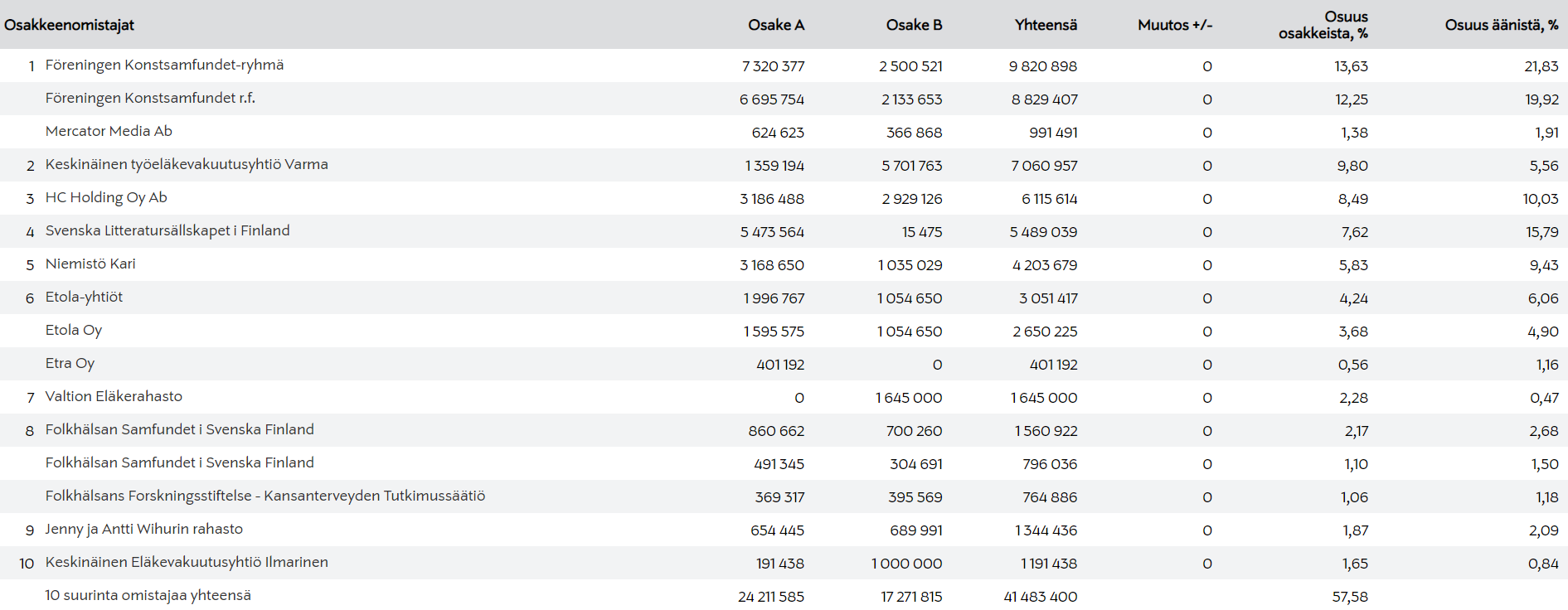The width and height of the screenshot is (1568, 610).
Task: Click total value 764 886
Action: tap(1050, 497)
